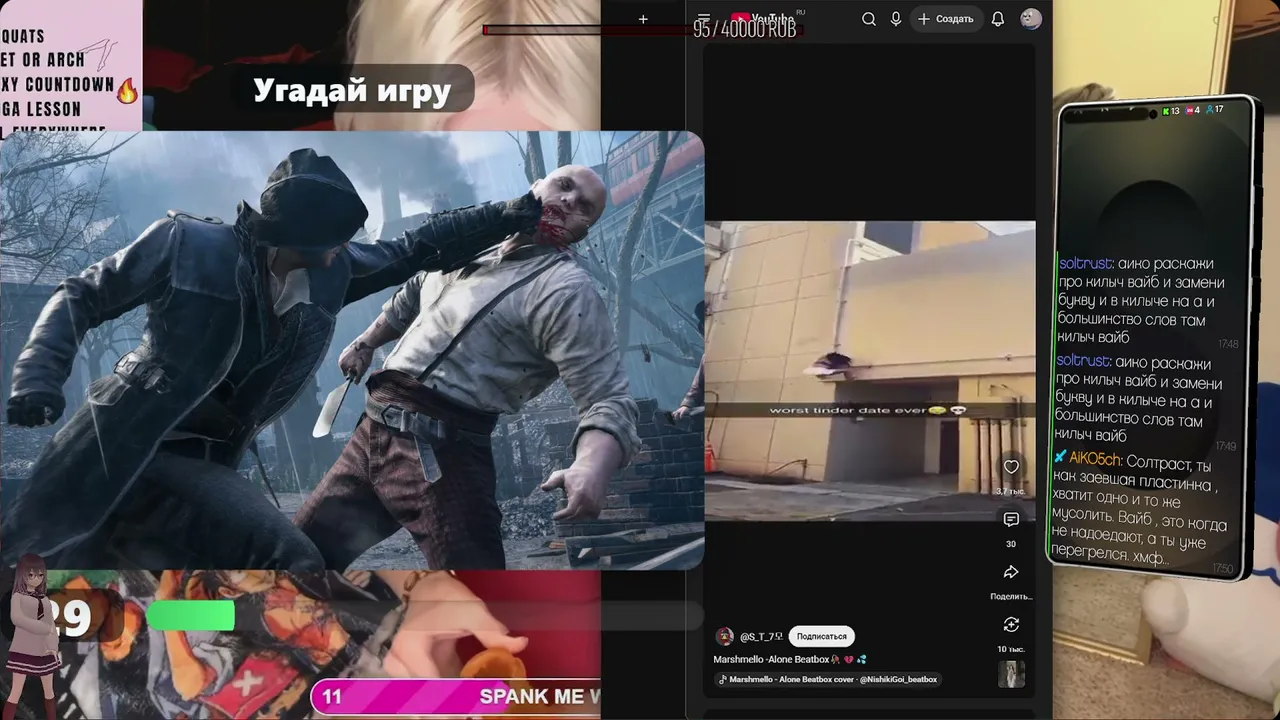Click the pink 'SPANK ME' goal bar

[456, 696]
